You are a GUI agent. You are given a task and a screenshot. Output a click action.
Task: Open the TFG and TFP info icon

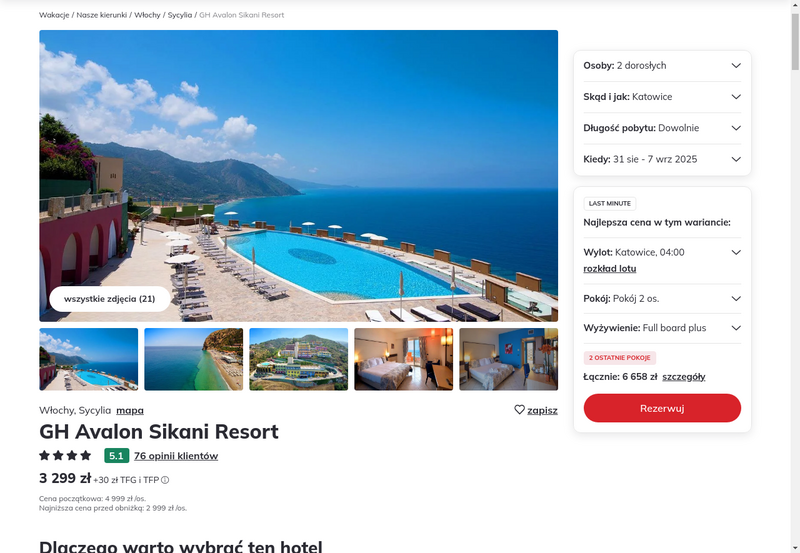(165, 480)
